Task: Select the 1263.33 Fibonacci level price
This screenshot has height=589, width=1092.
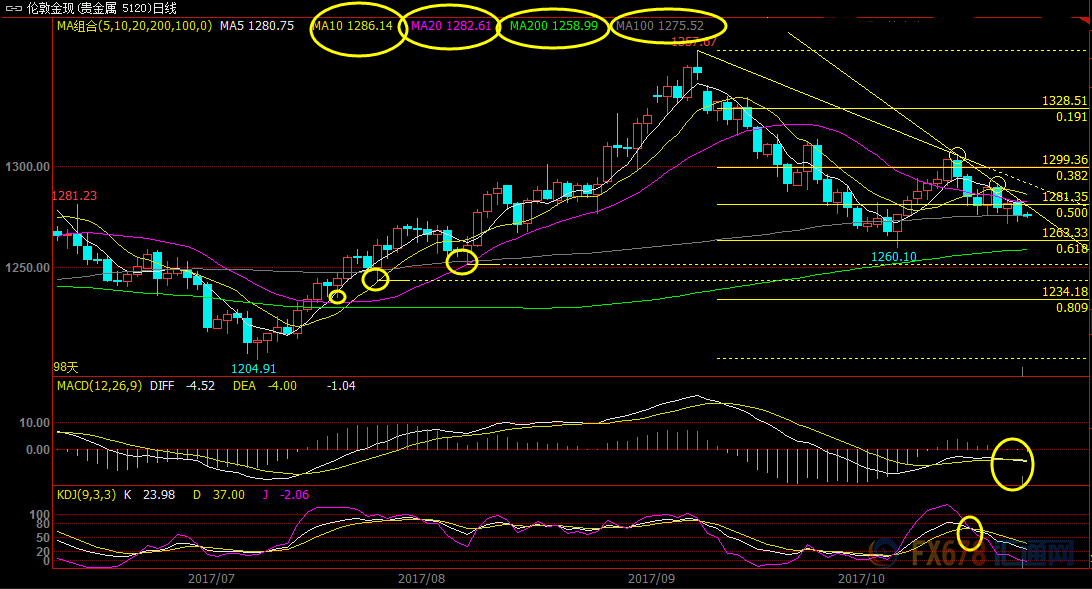Action: point(1064,233)
